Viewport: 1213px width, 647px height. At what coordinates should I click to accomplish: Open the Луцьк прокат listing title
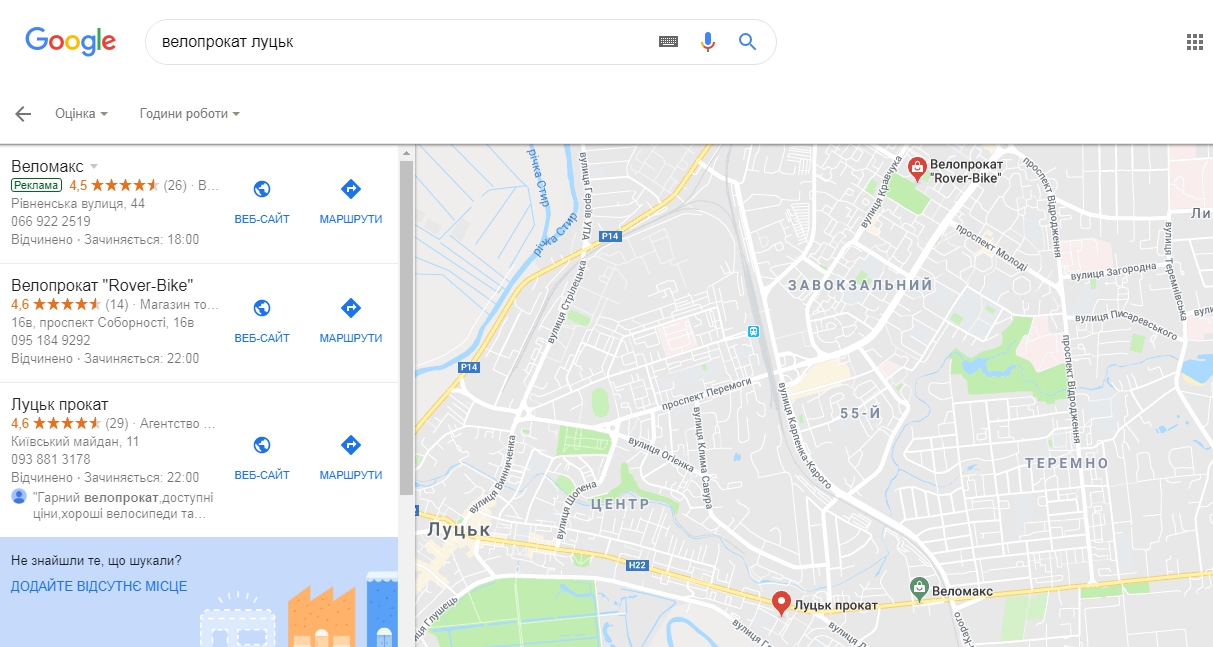pyautogui.click(x=60, y=404)
